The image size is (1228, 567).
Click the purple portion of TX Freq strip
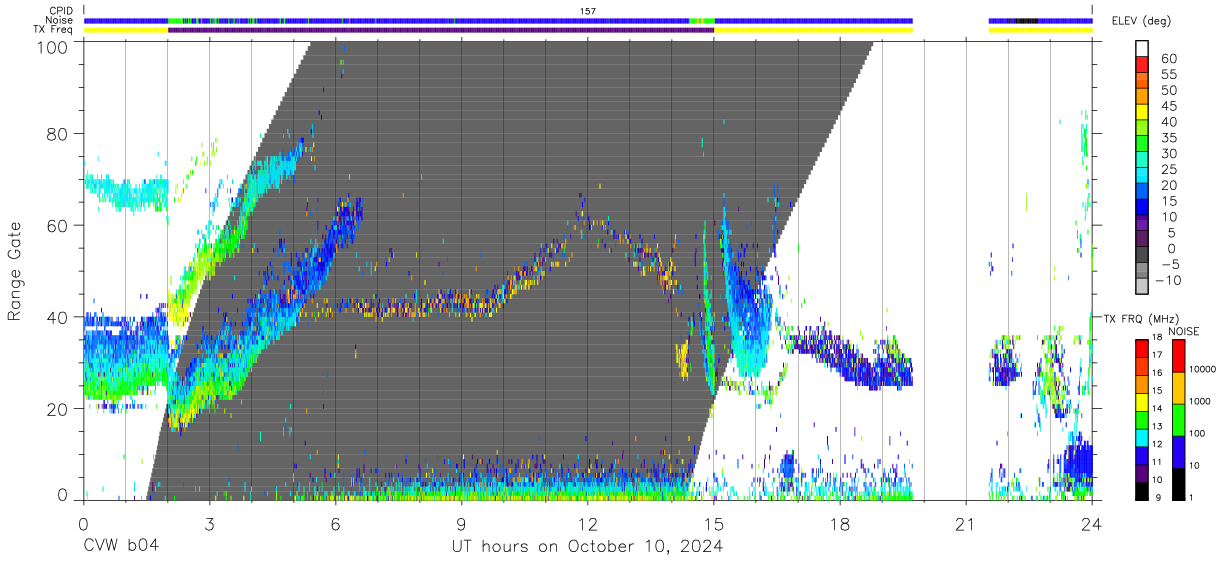click(x=441, y=30)
